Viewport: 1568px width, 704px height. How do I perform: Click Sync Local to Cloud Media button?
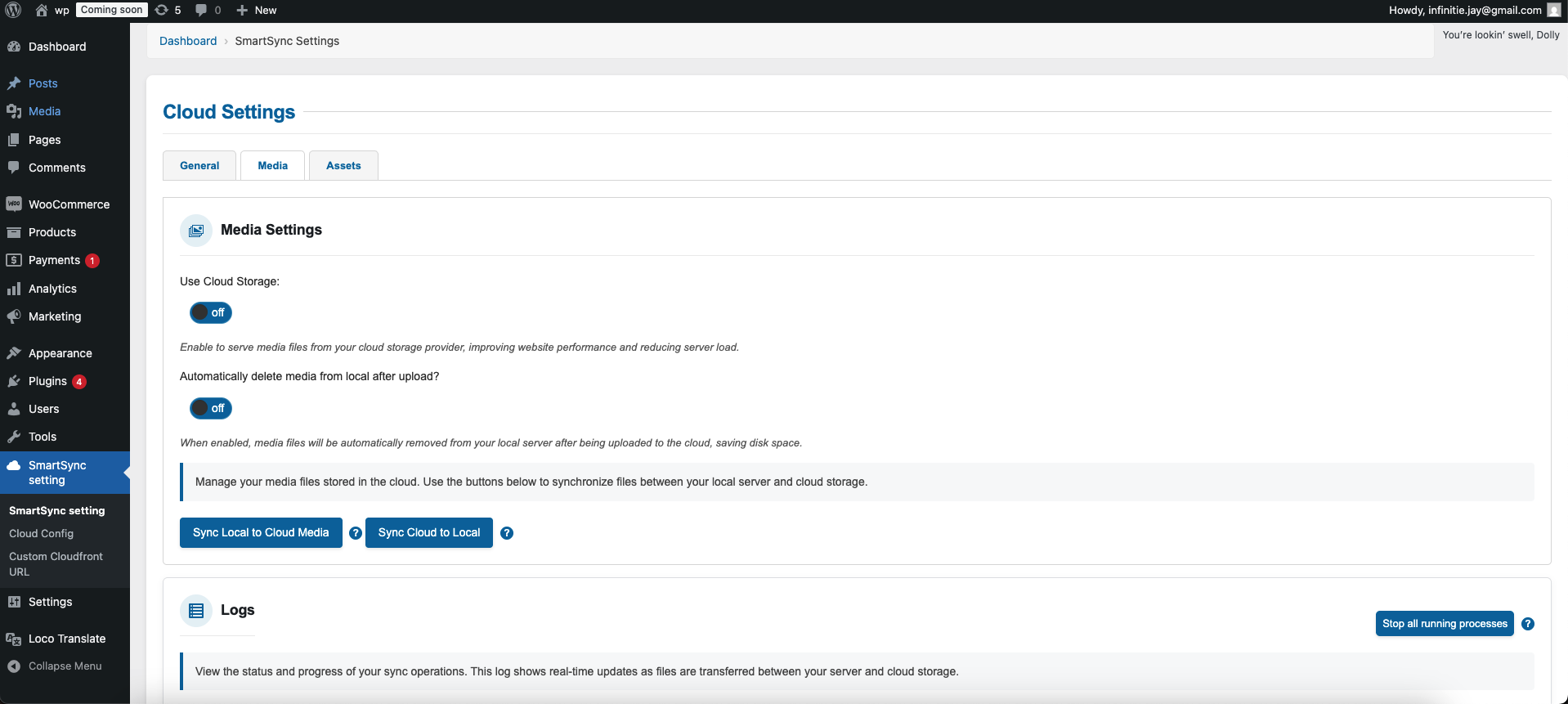(261, 532)
